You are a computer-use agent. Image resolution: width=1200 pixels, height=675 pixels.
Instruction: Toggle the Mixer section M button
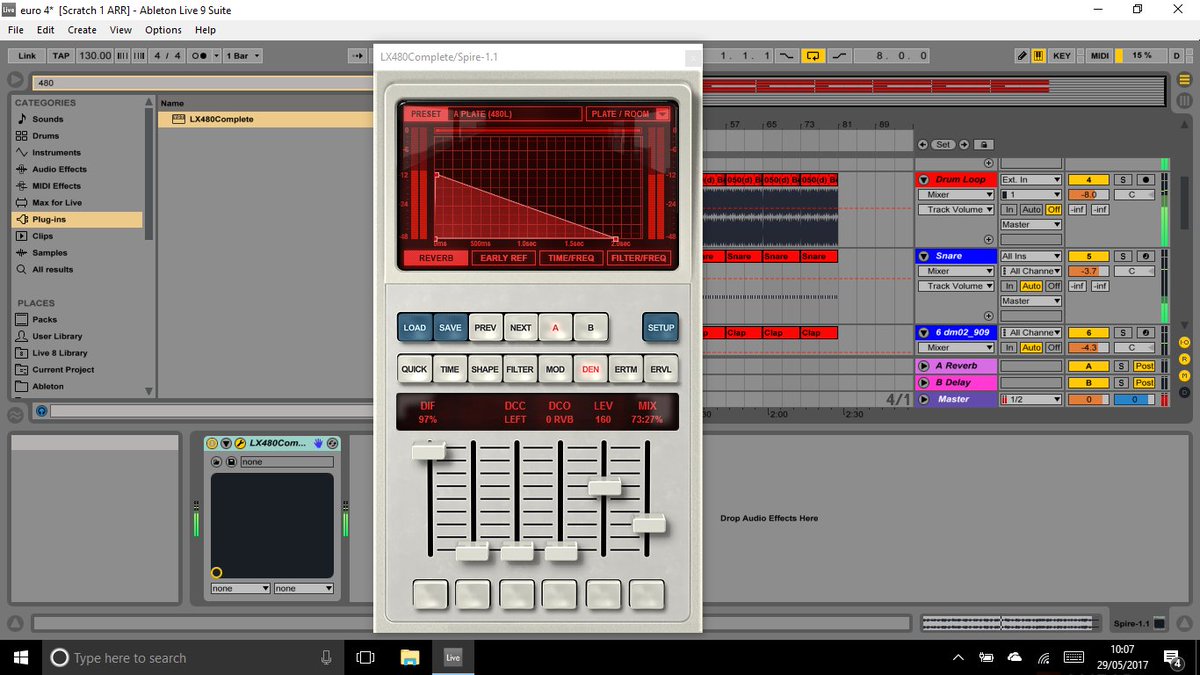1185,374
